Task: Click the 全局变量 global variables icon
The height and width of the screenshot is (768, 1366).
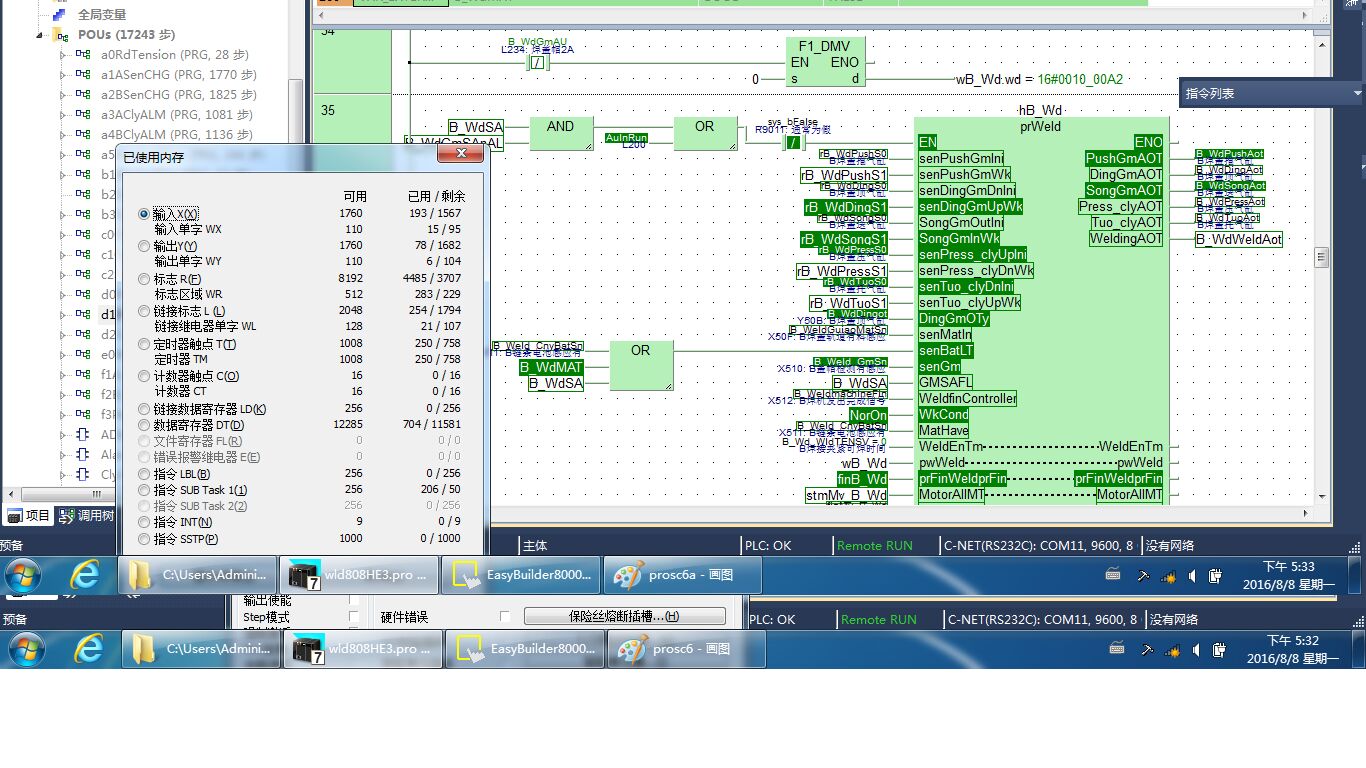Action: click(x=61, y=15)
